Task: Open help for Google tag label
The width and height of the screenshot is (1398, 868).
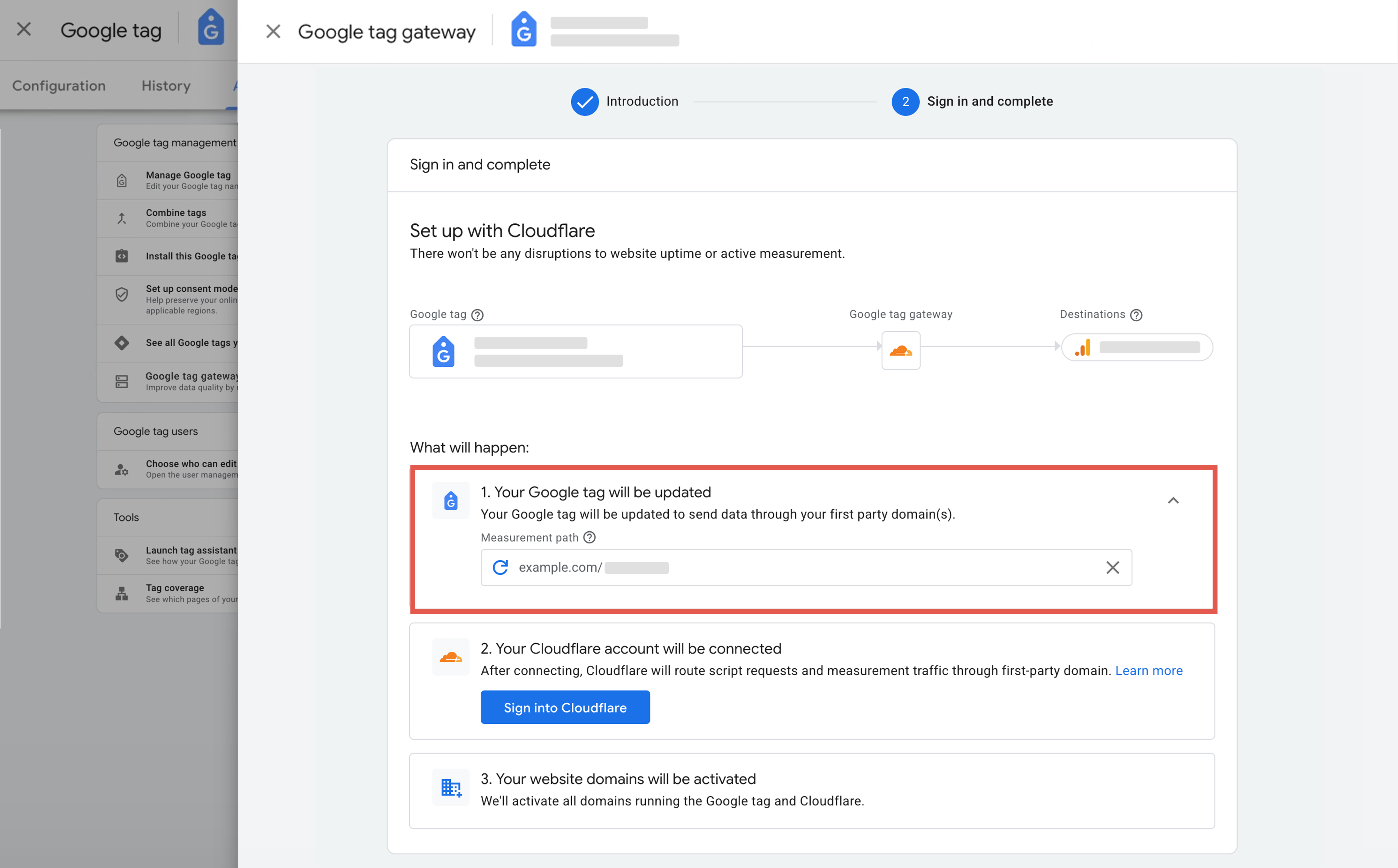Action: (477, 315)
